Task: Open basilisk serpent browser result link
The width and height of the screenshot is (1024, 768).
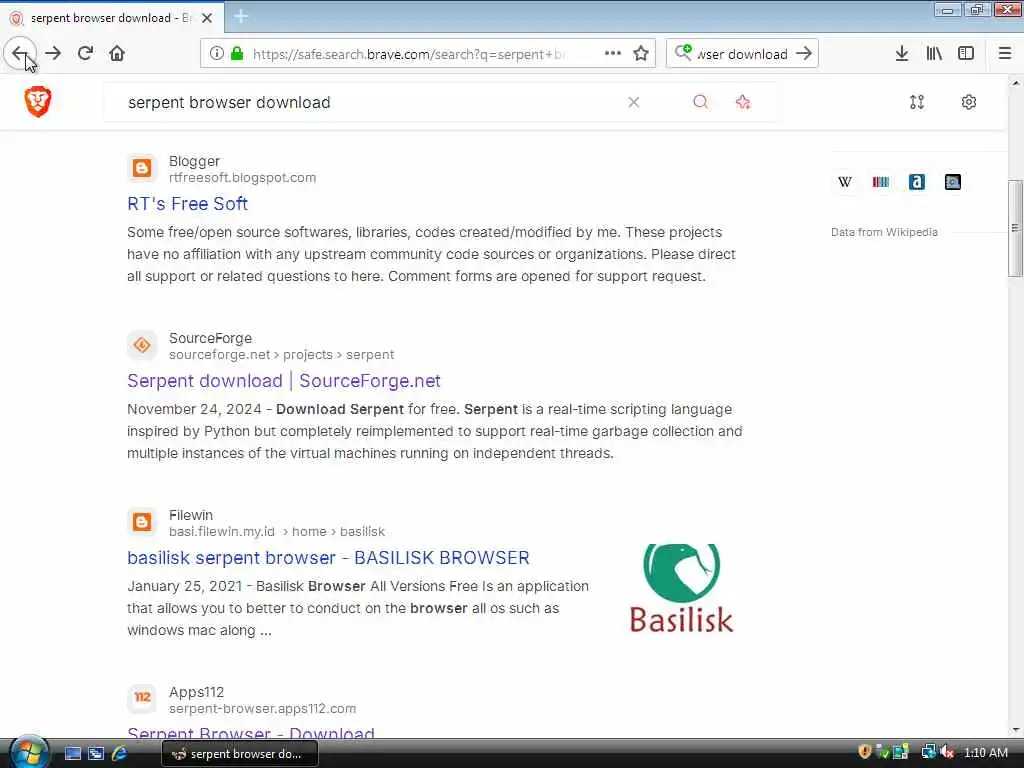Action: (328, 558)
